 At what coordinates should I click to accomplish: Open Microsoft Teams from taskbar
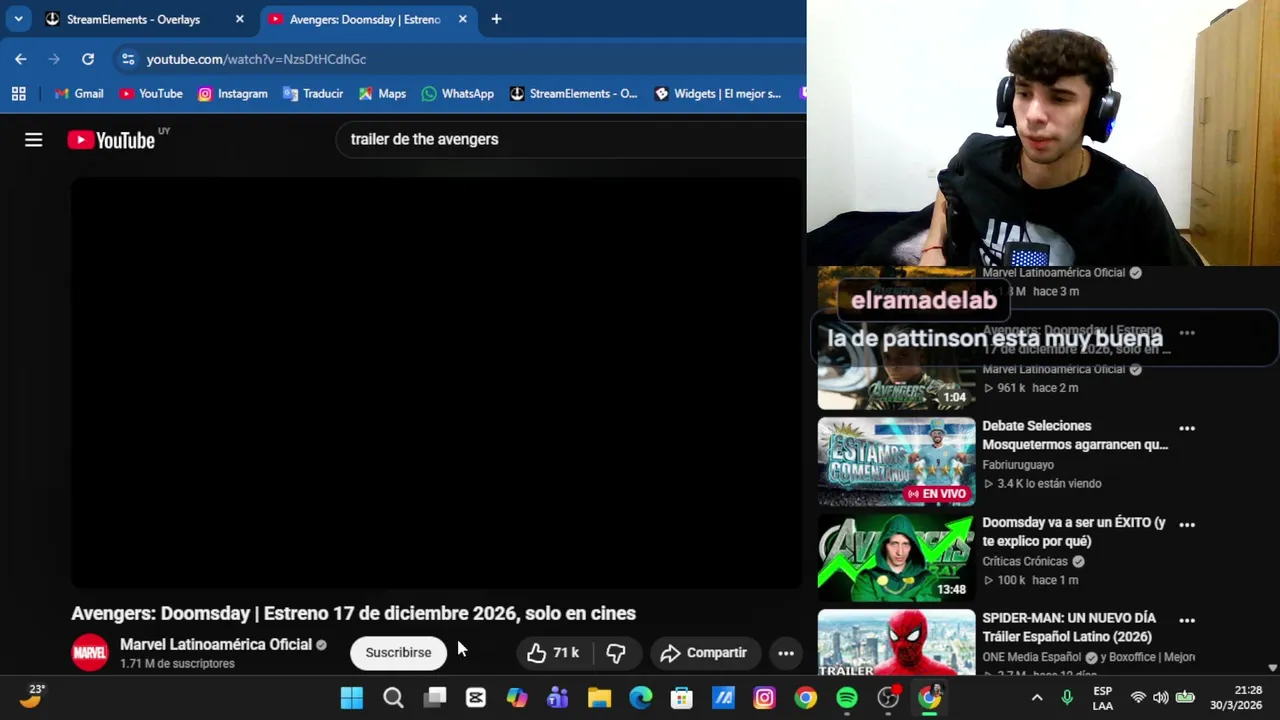pyautogui.click(x=558, y=698)
